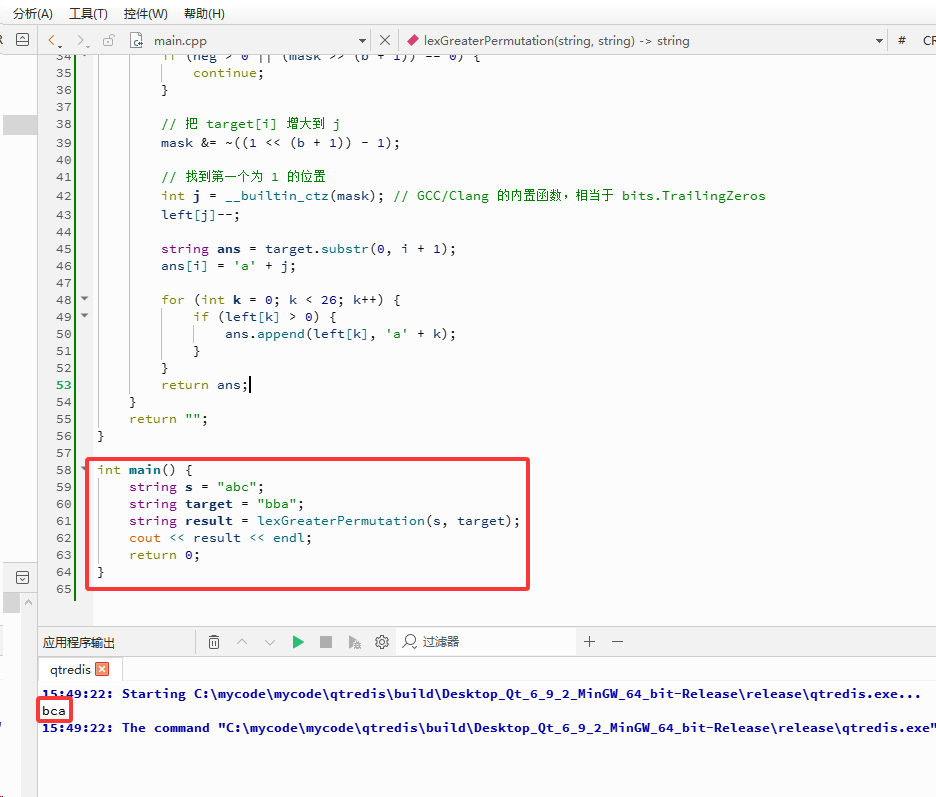Click line number 58 in gutter

[x=64, y=470]
